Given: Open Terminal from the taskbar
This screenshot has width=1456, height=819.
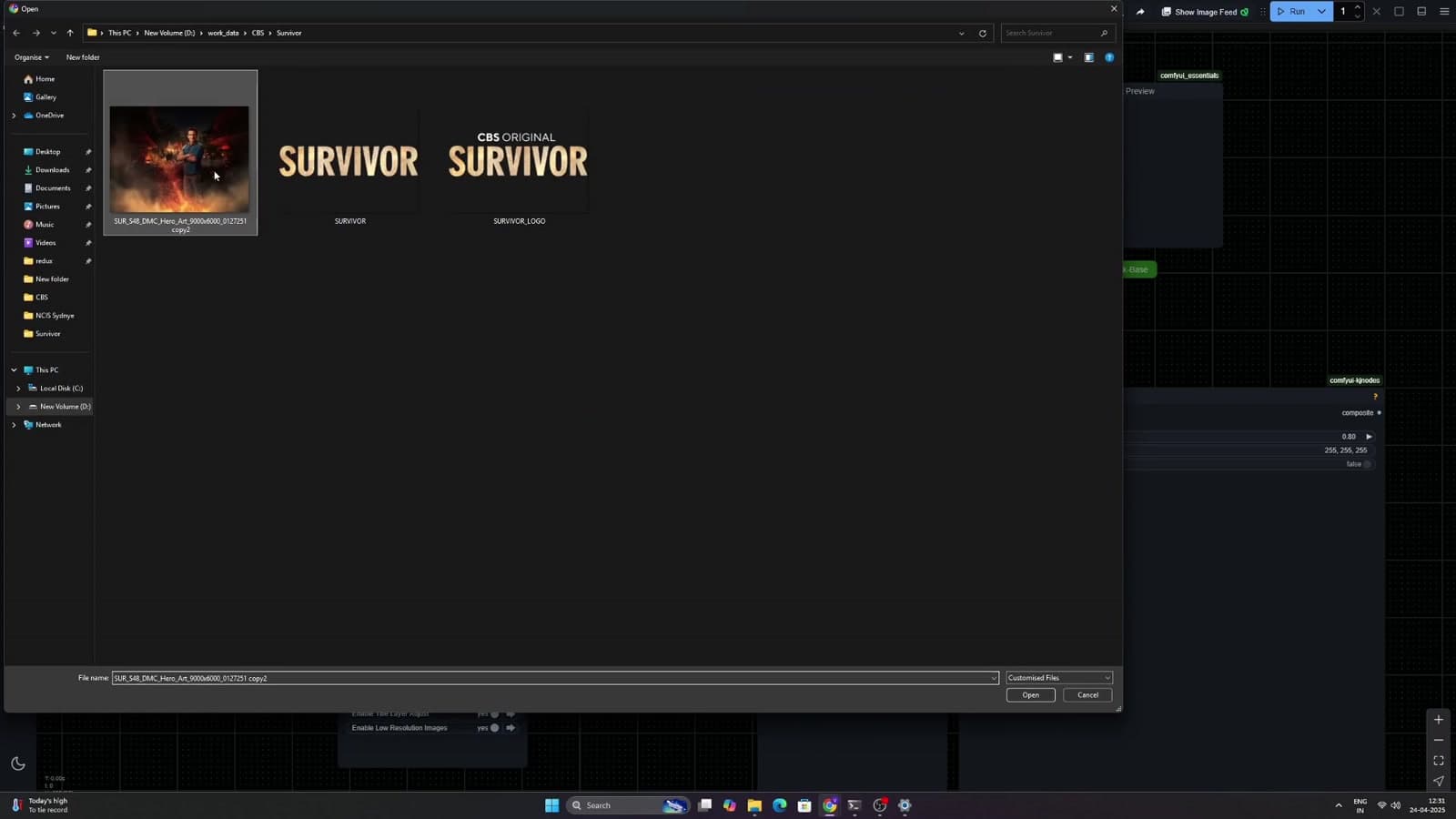Looking at the screenshot, I should (x=854, y=805).
